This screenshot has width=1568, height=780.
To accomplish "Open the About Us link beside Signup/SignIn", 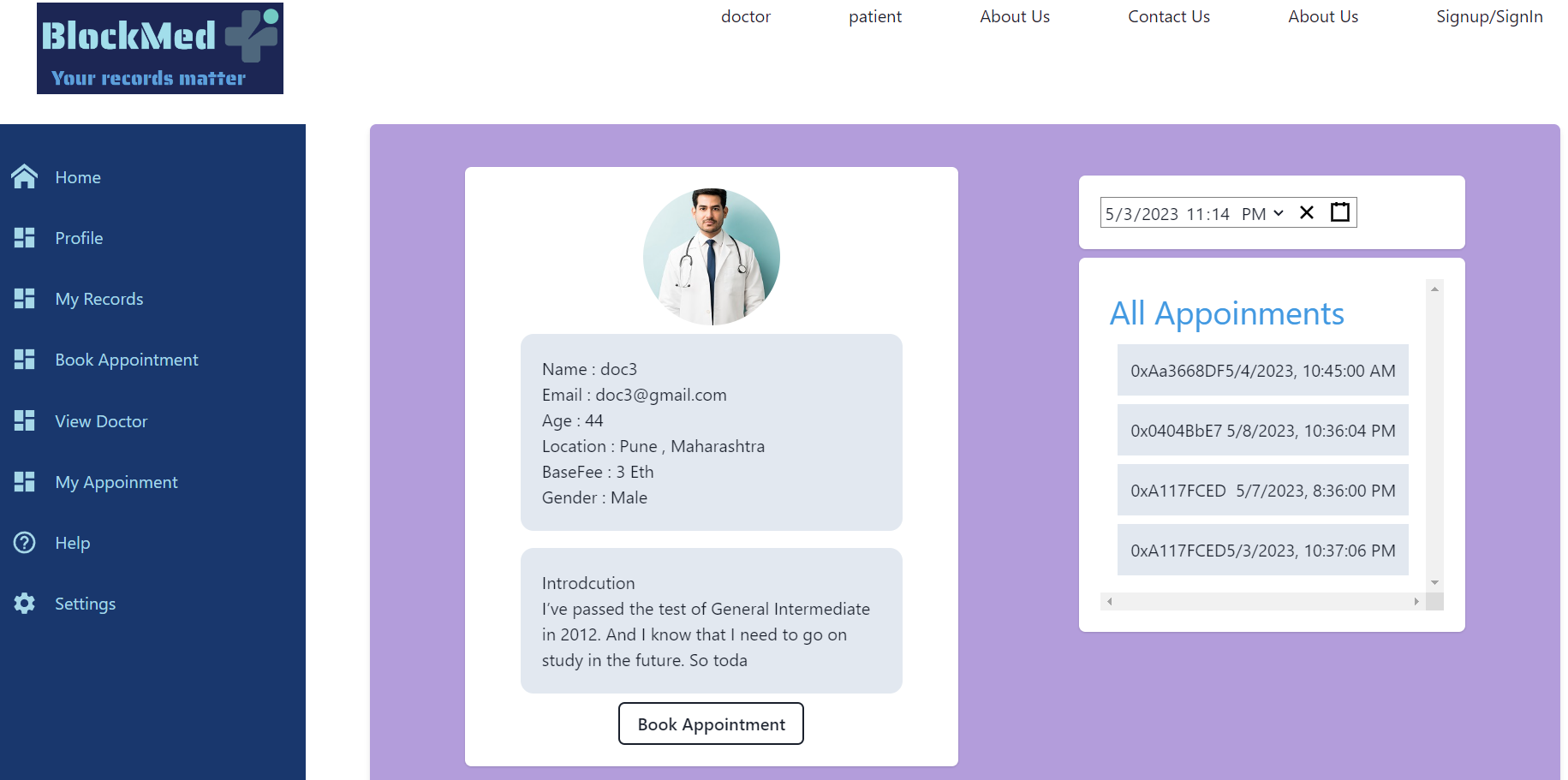I will 1323,16.
